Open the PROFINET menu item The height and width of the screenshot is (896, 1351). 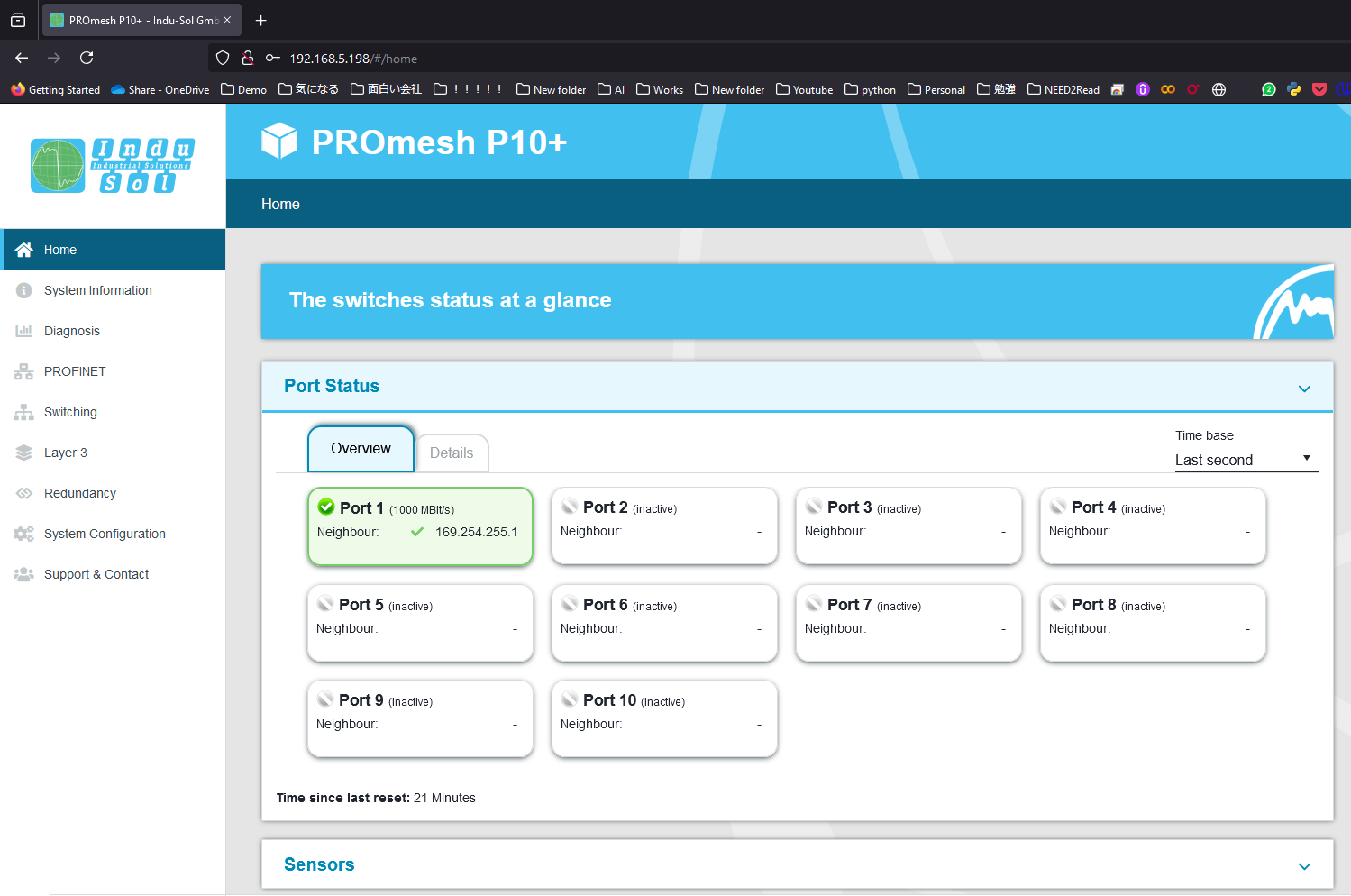click(x=113, y=371)
